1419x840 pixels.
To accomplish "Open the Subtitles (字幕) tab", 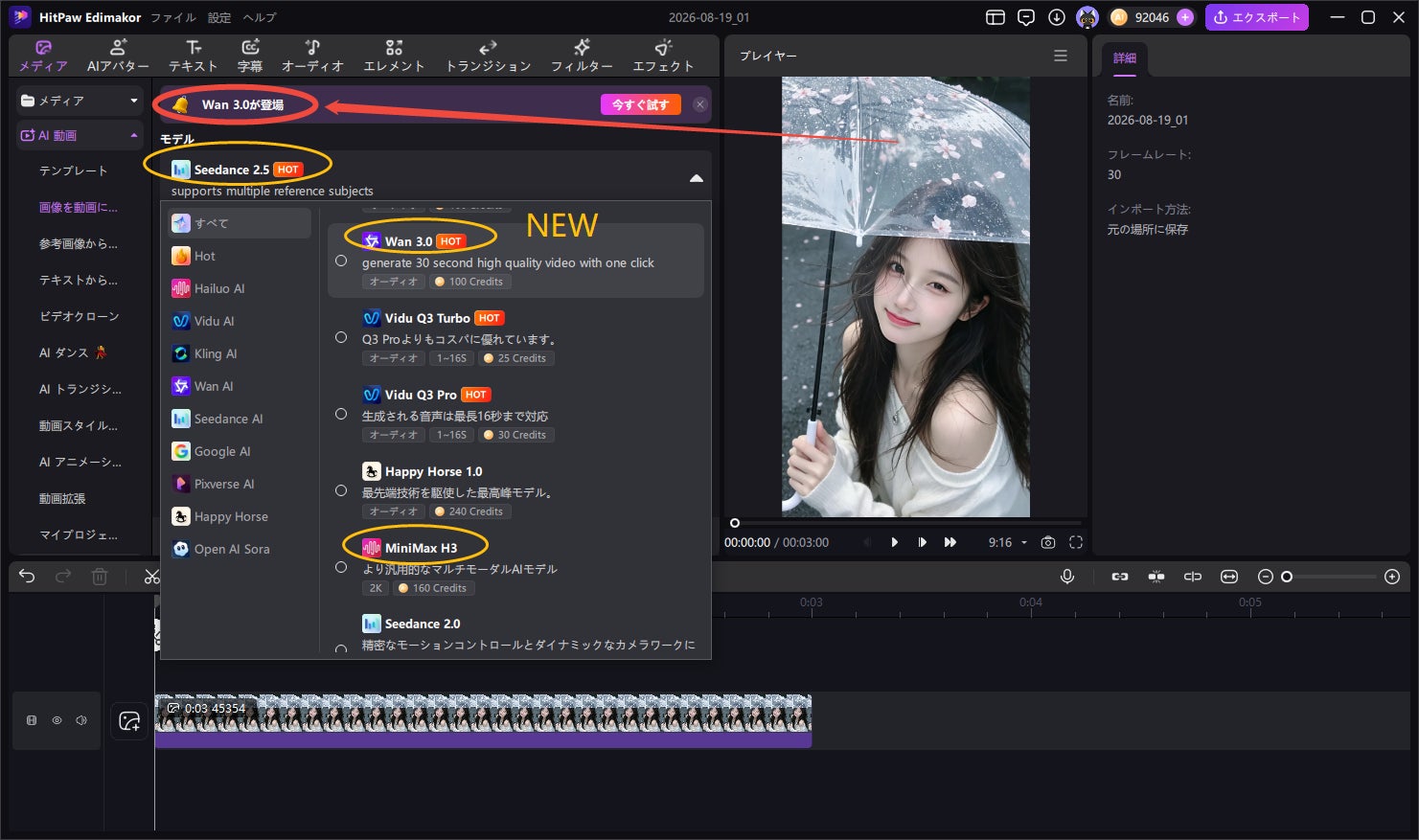I will (x=250, y=56).
